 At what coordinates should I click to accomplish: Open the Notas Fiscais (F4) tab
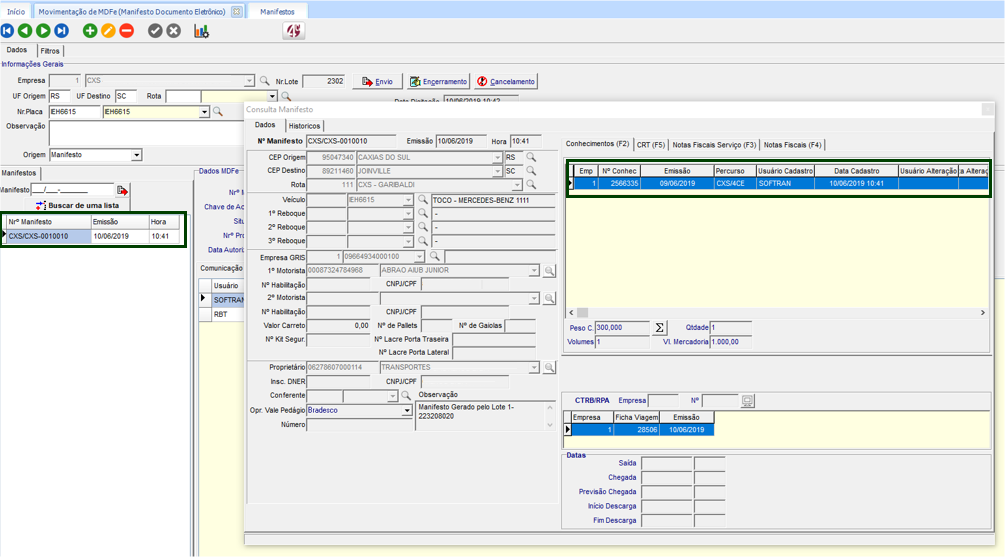click(x=792, y=144)
